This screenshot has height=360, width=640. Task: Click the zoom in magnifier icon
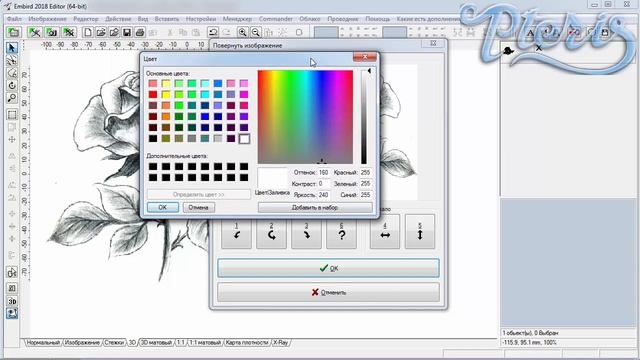(x=242, y=32)
